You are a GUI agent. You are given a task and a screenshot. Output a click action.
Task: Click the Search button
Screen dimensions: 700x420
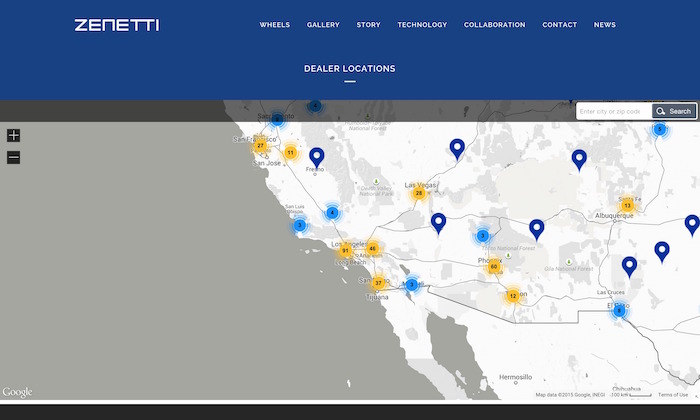coord(674,111)
